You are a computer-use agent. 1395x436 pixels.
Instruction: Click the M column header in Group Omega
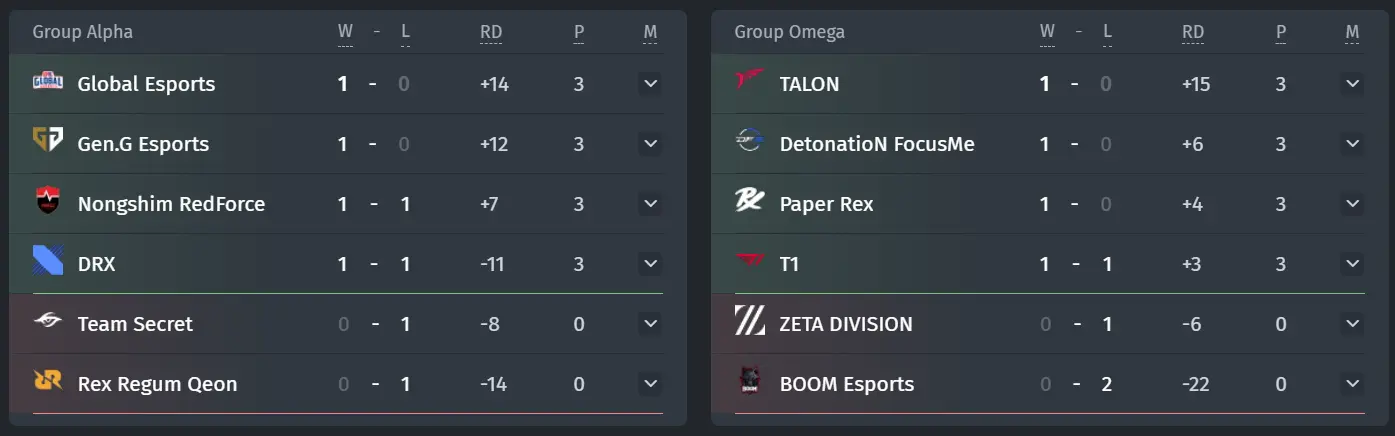[1352, 32]
